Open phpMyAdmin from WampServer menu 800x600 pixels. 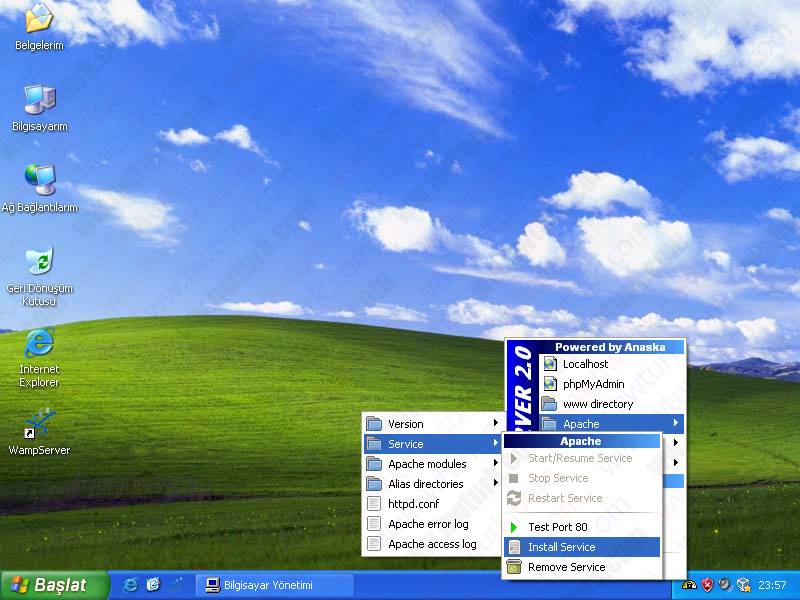611,384
